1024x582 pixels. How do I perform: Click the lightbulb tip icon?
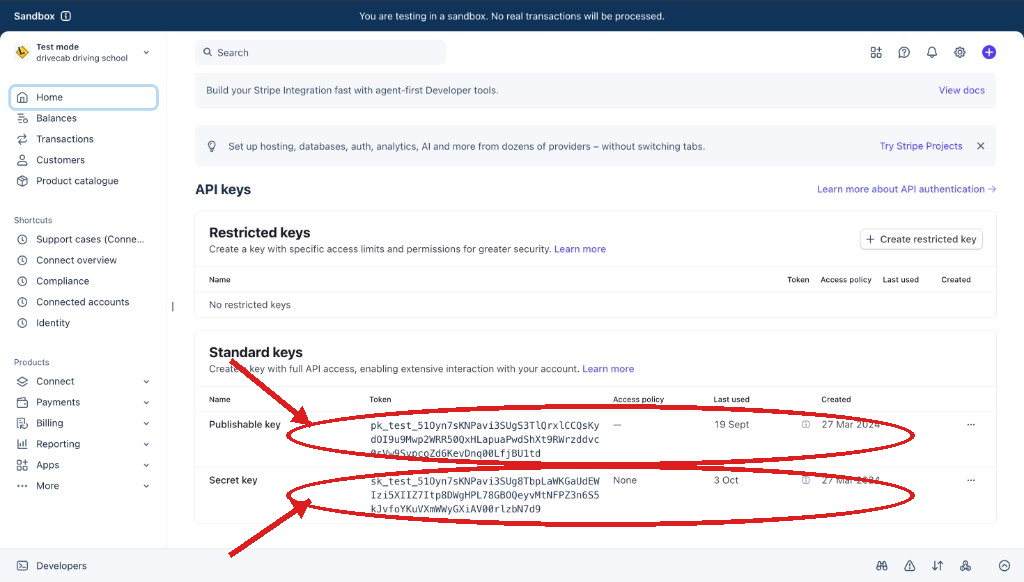point(212,146)
